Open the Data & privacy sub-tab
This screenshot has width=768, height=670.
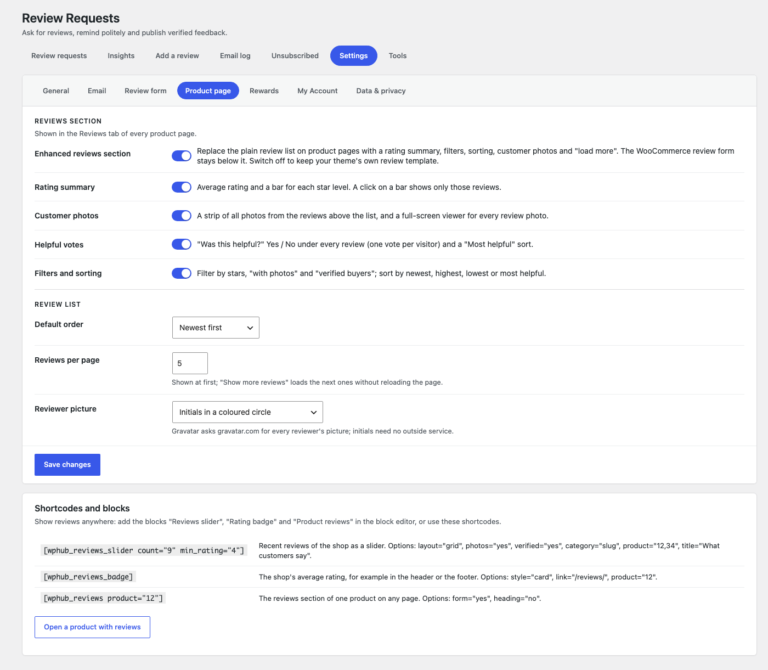pyautogui.click(x=381, y=91)
